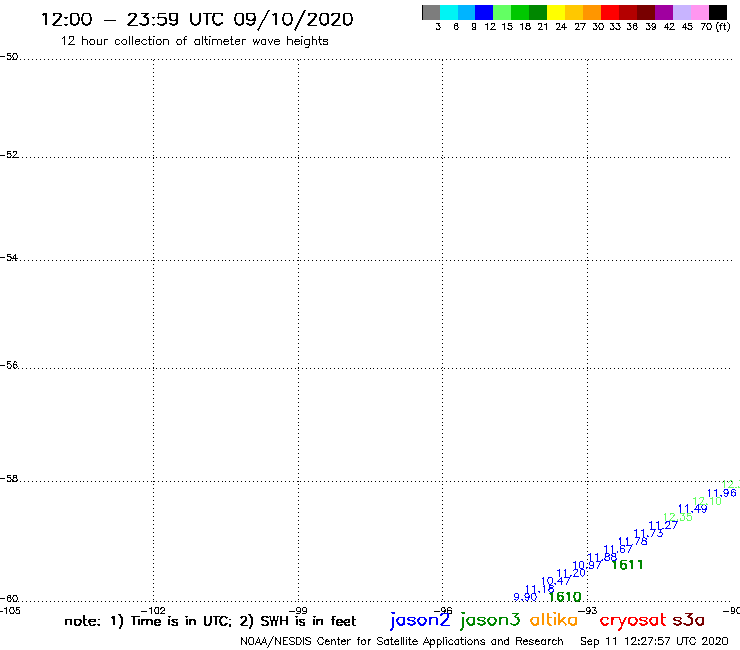Click the bold green '1610' time marker
740x650 pixels.
(x=565, y=597)
